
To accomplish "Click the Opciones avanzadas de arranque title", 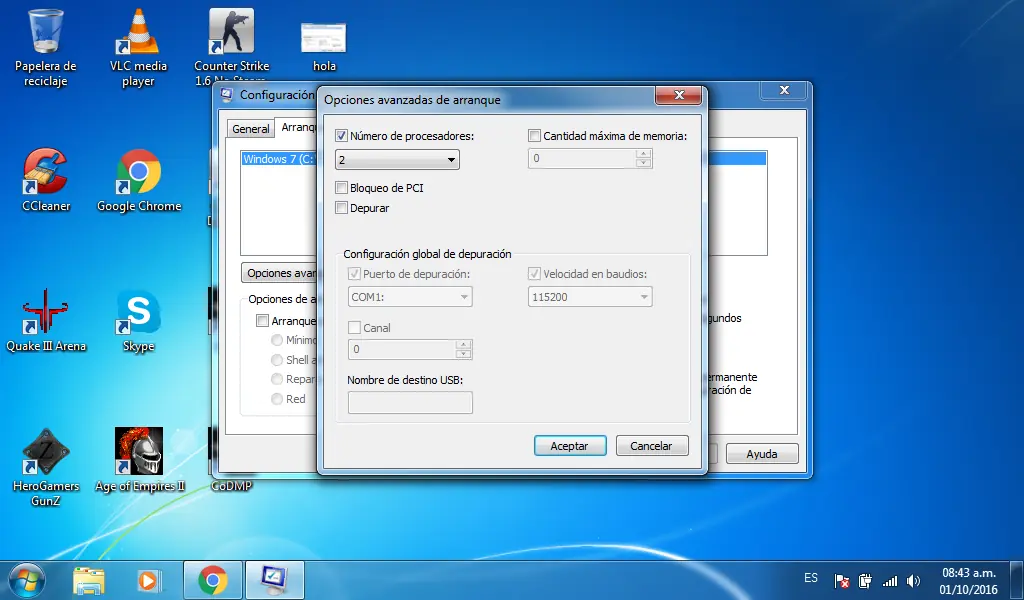I will point(412,100).
